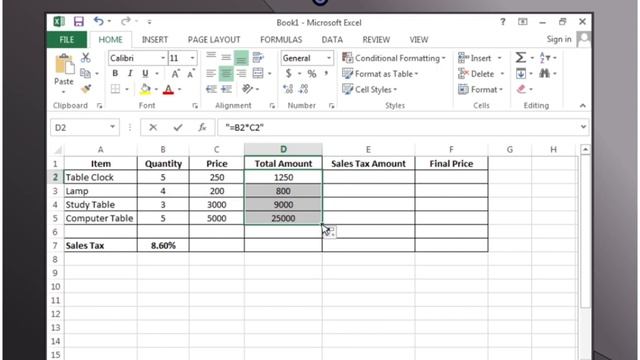This screenshot has height=360, width=640.
Task: Switch to FORMULAS tab
Action: pyautogui.click(x=281, y=40)
